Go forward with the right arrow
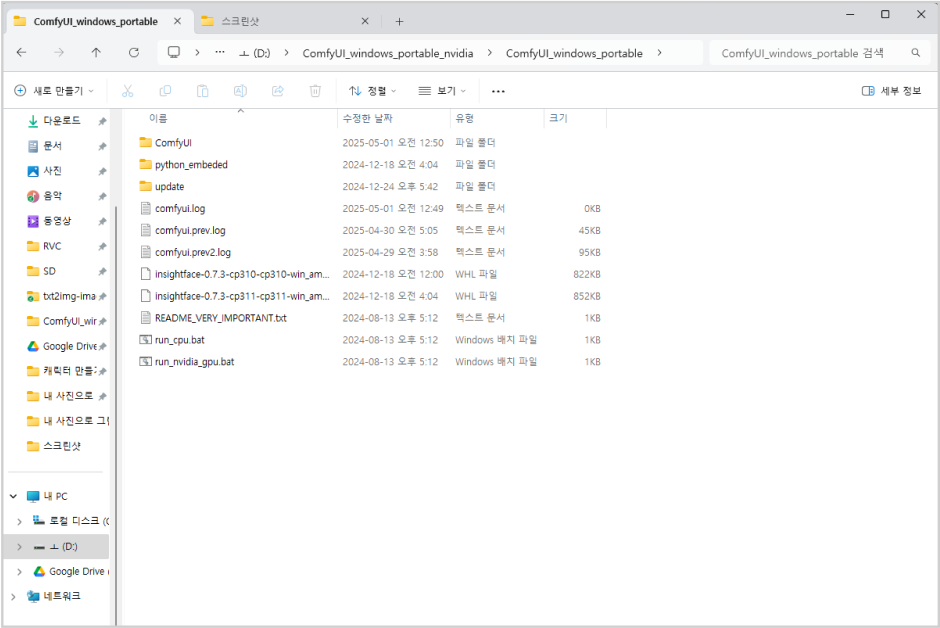The image size is (940, 628). pos(59,53)
